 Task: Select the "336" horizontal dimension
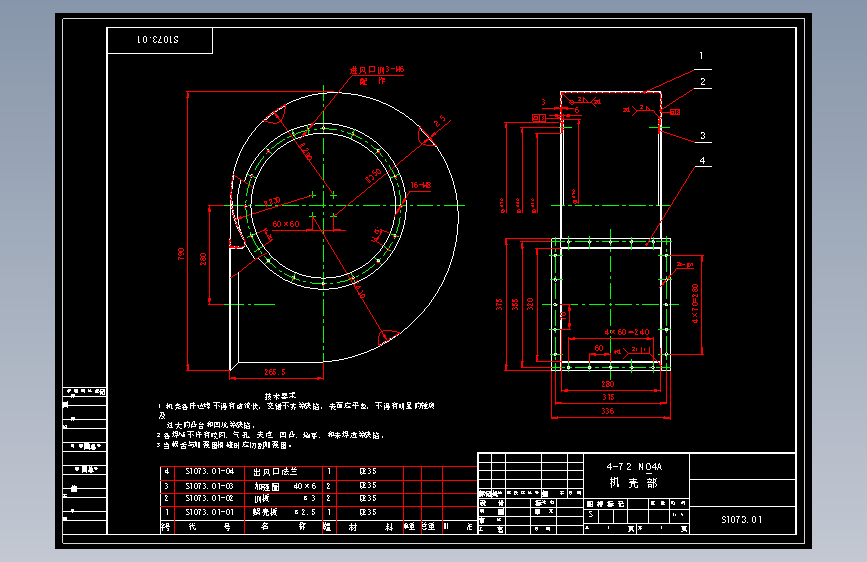608,411
